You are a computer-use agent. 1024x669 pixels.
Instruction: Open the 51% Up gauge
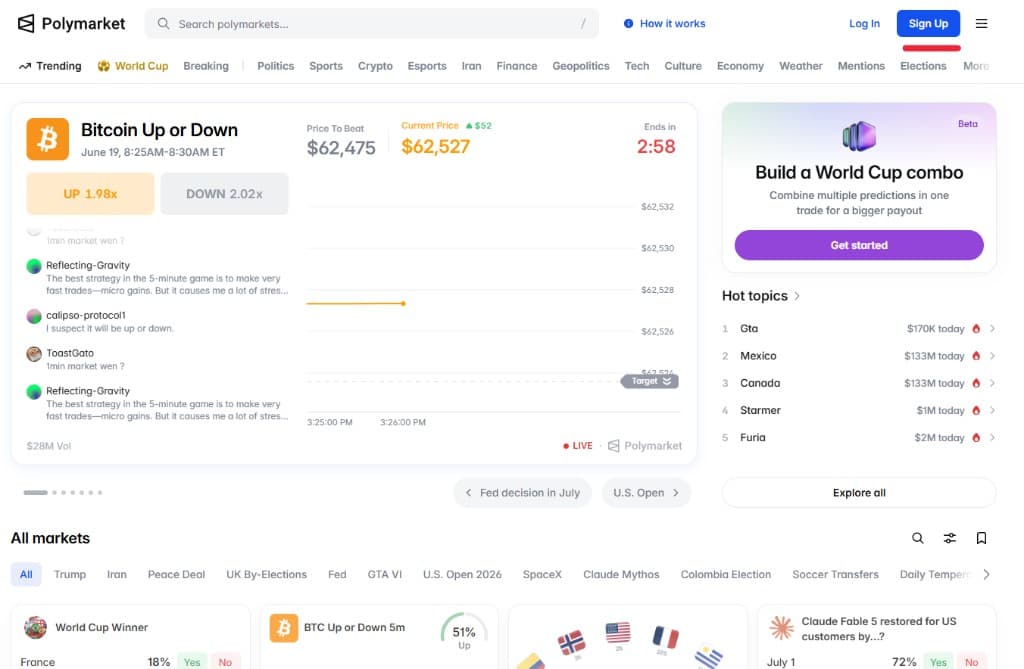[x=464, y=632]
